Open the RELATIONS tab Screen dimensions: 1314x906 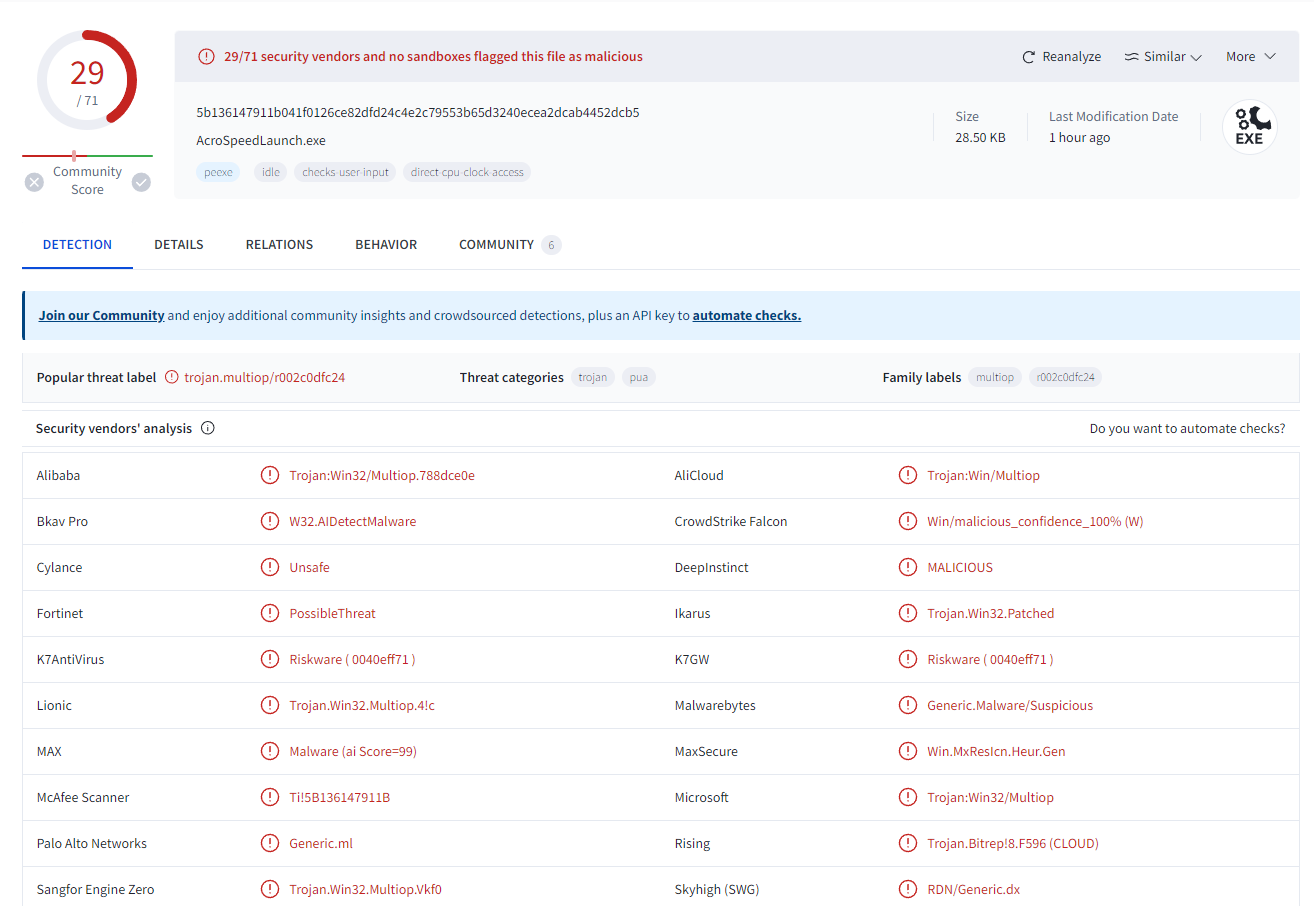point(279,244)
